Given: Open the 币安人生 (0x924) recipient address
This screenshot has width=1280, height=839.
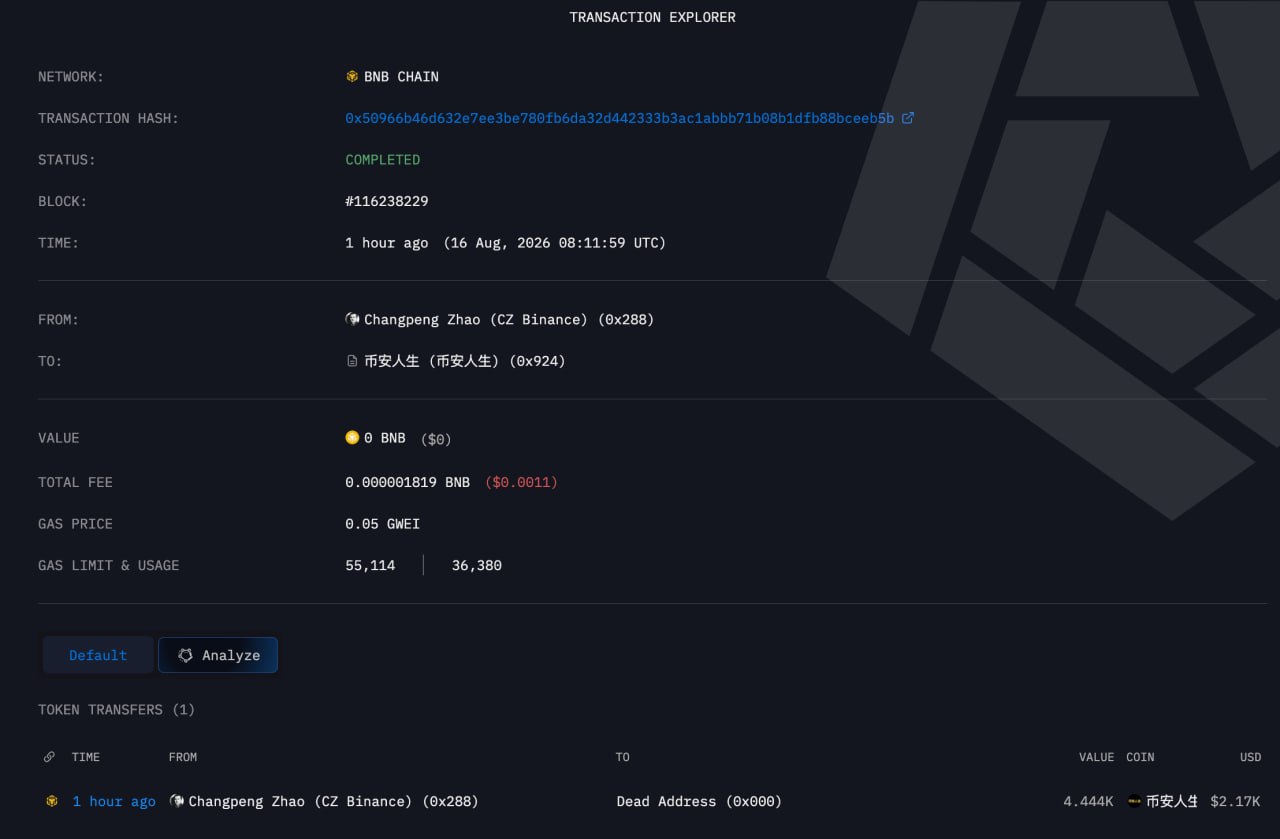Looking at the screenshot, I should [465, 361].
